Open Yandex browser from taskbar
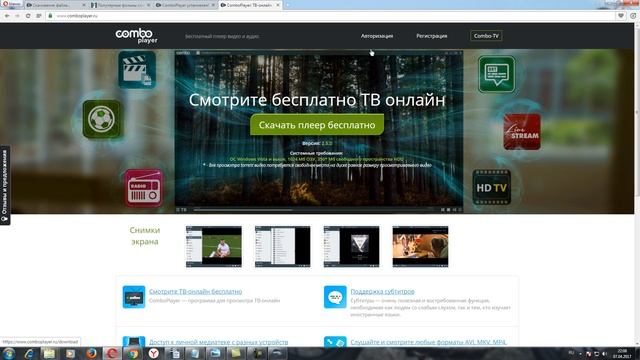Screen dimensions: 640x360 tap(153, 353)
